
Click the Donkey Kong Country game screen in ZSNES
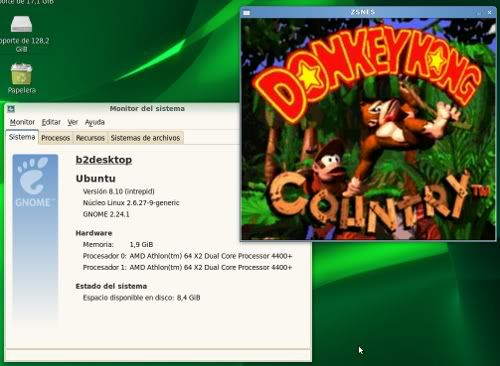tap(368, 129)
